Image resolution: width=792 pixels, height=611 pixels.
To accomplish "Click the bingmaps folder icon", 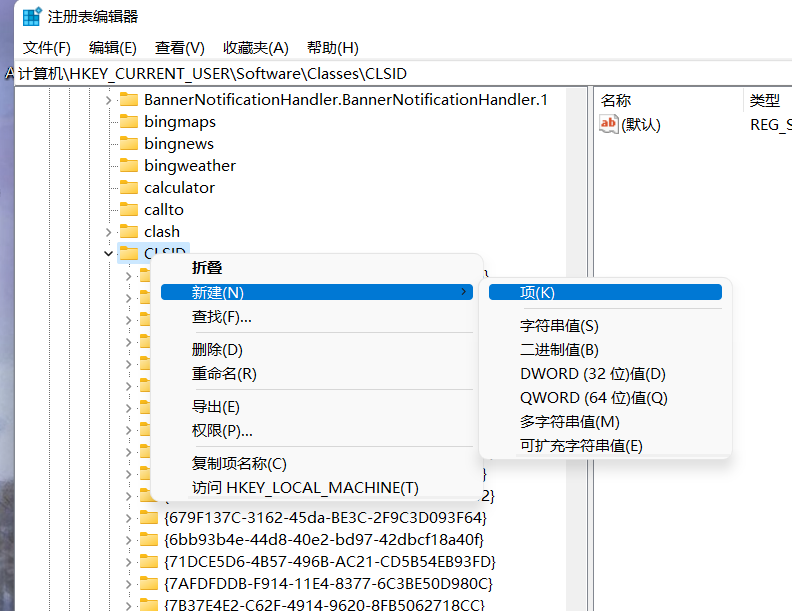I will click(x=129, y=122).
